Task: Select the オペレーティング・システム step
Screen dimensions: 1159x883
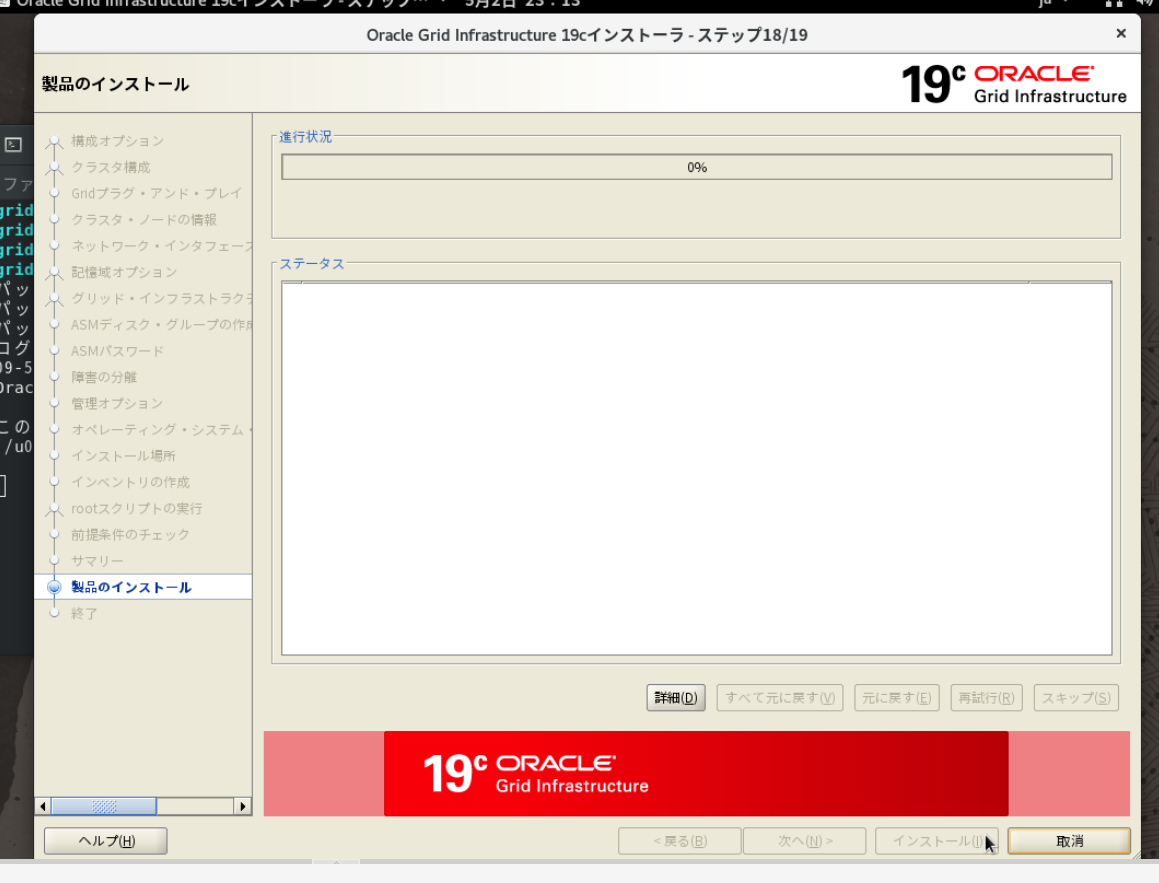Action: [x=161, y=429]
